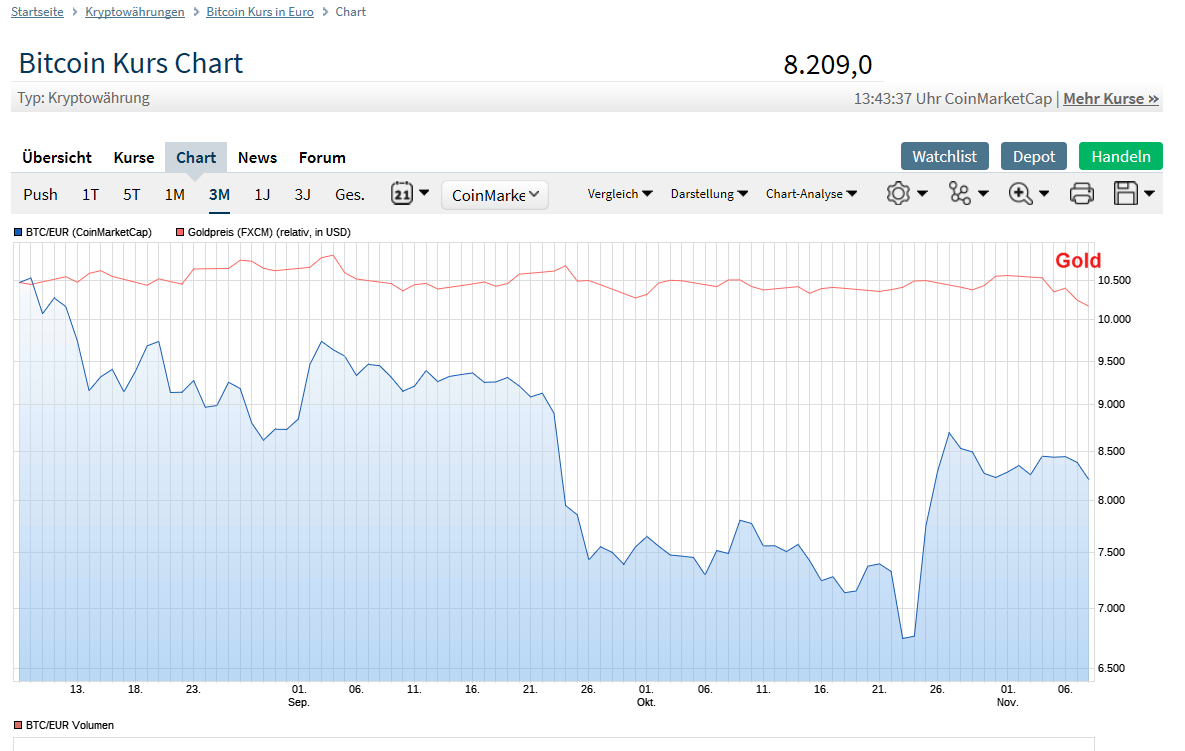Switch to the Übersicht tab

(57, 157)
